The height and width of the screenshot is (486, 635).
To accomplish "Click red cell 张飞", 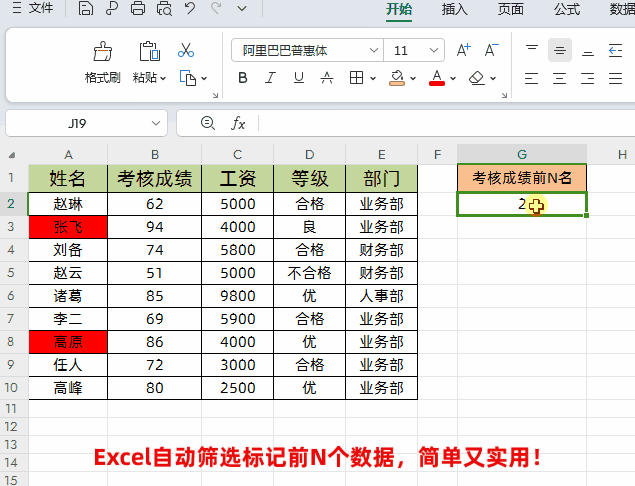I will (68, 227).
